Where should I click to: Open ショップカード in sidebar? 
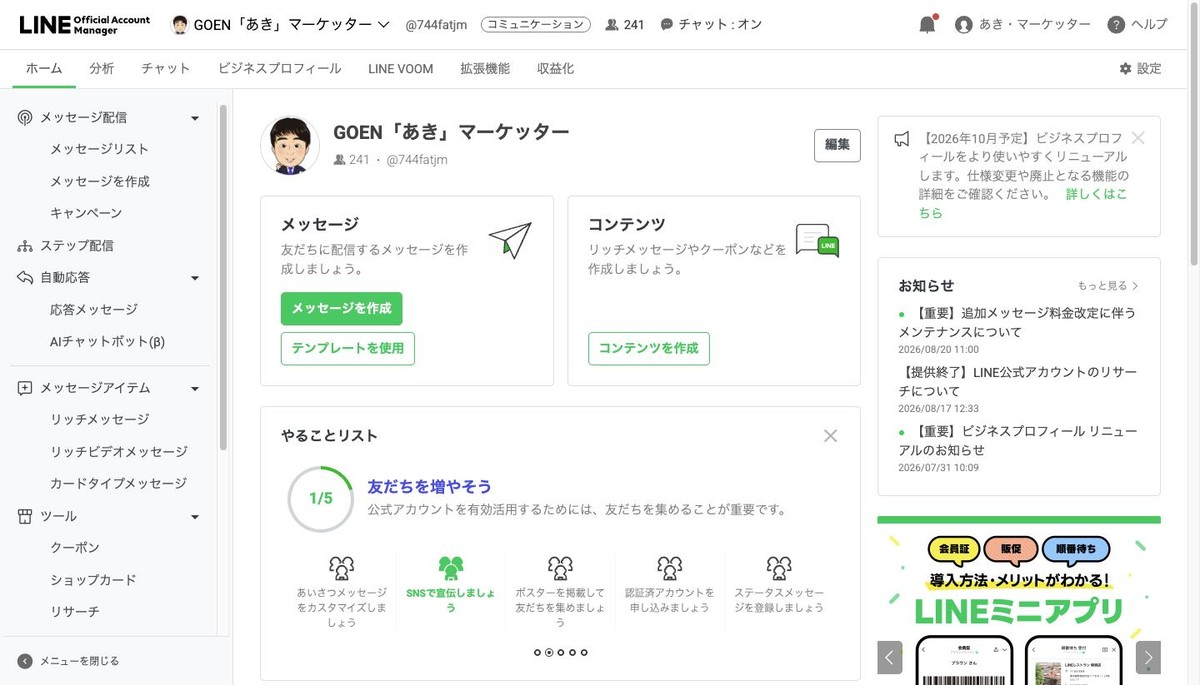point(93,580)
